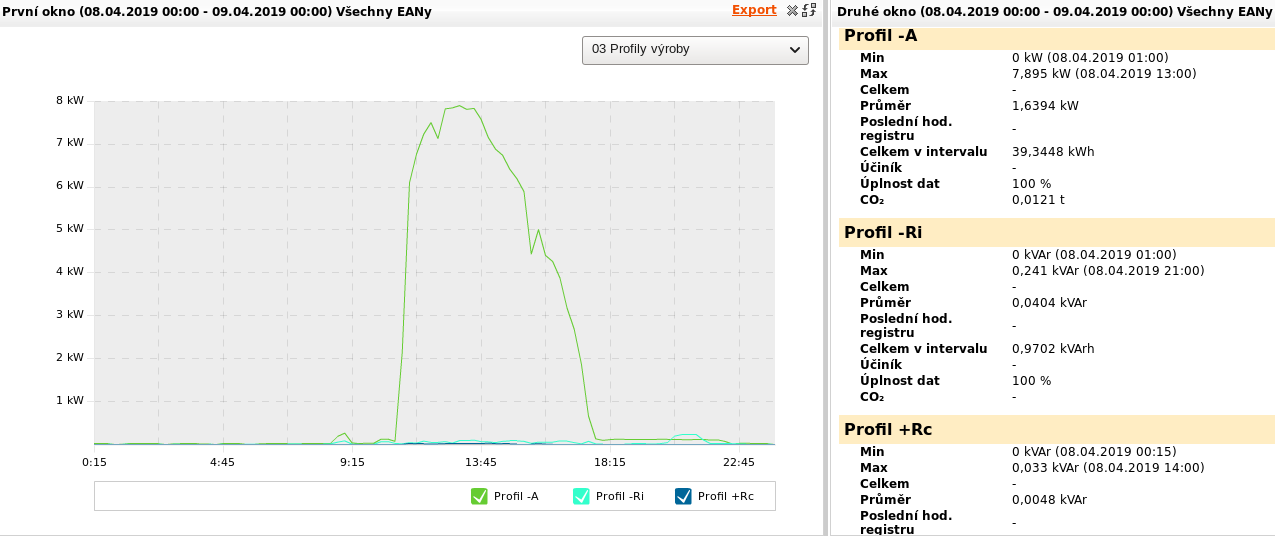
Task: Click the '8 kW' y-axis label
Action: pyautogui.click(x=70, y=101)
